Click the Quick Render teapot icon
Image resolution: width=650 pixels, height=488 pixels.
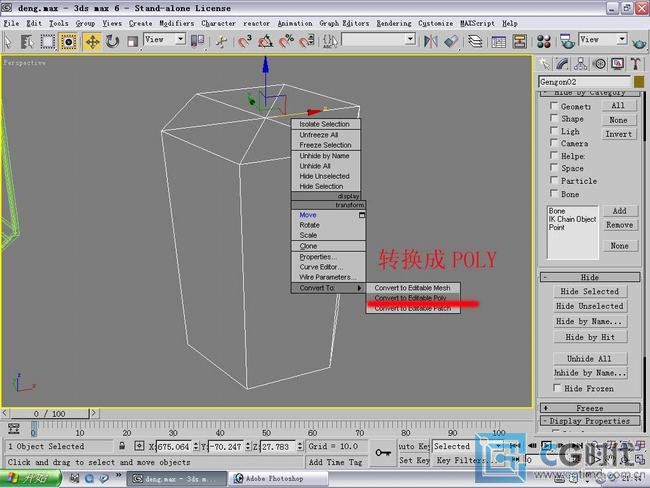click(x=639, y=42)
